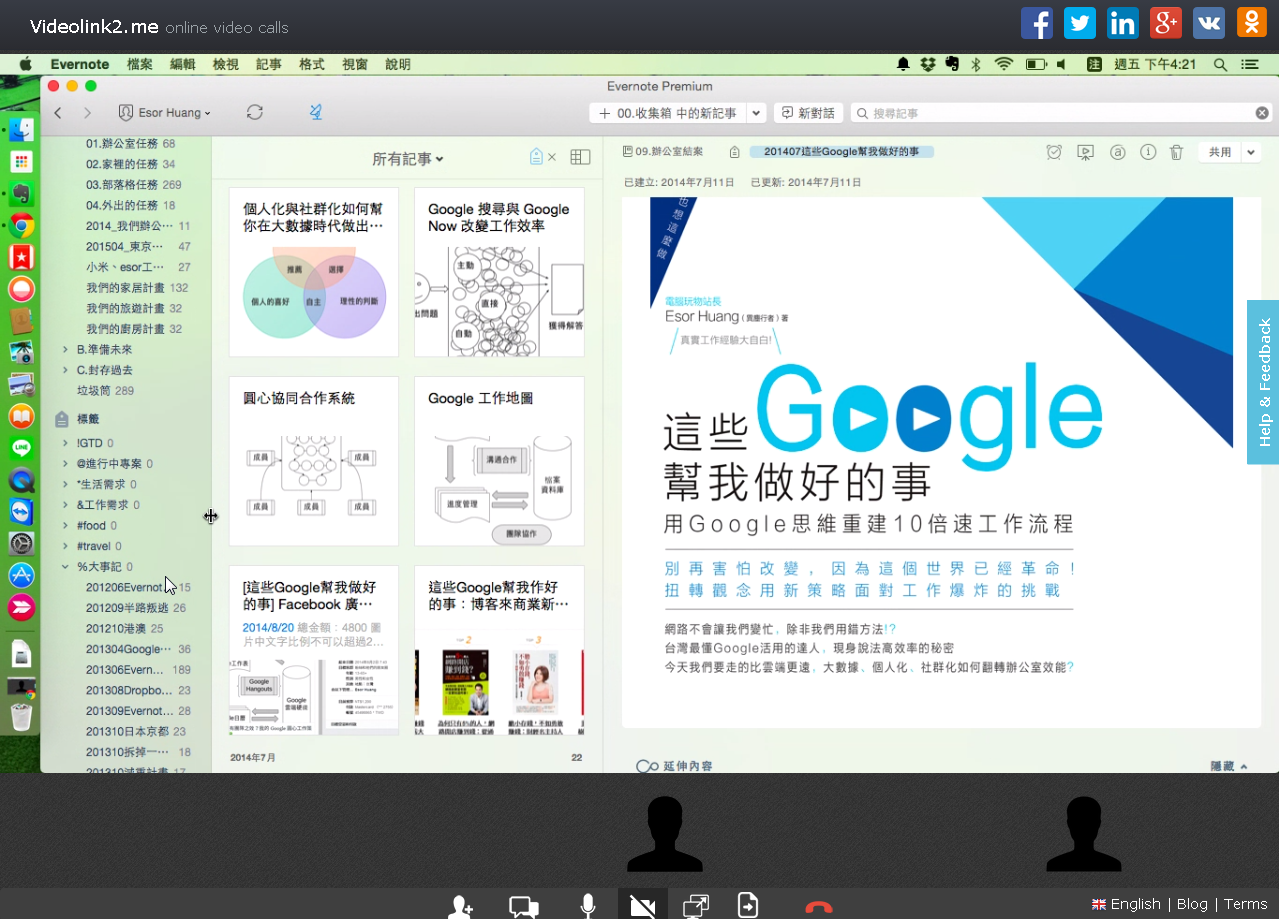Open the Terms link
This screenshot has height=919, width=1279.
pyautogui.click(x=1245, y=904)
